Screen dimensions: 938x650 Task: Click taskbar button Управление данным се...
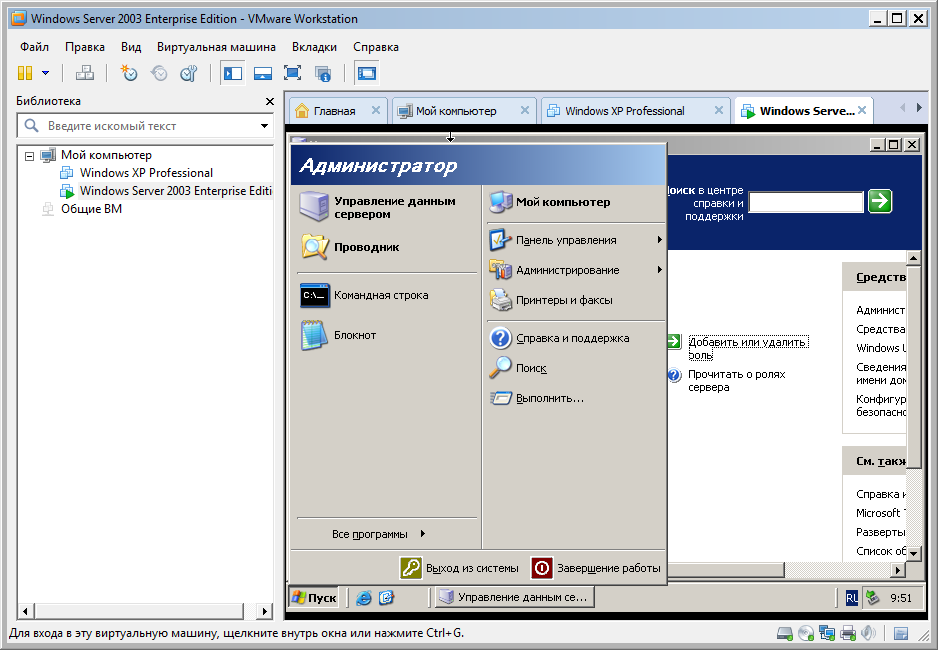[514, 597]
